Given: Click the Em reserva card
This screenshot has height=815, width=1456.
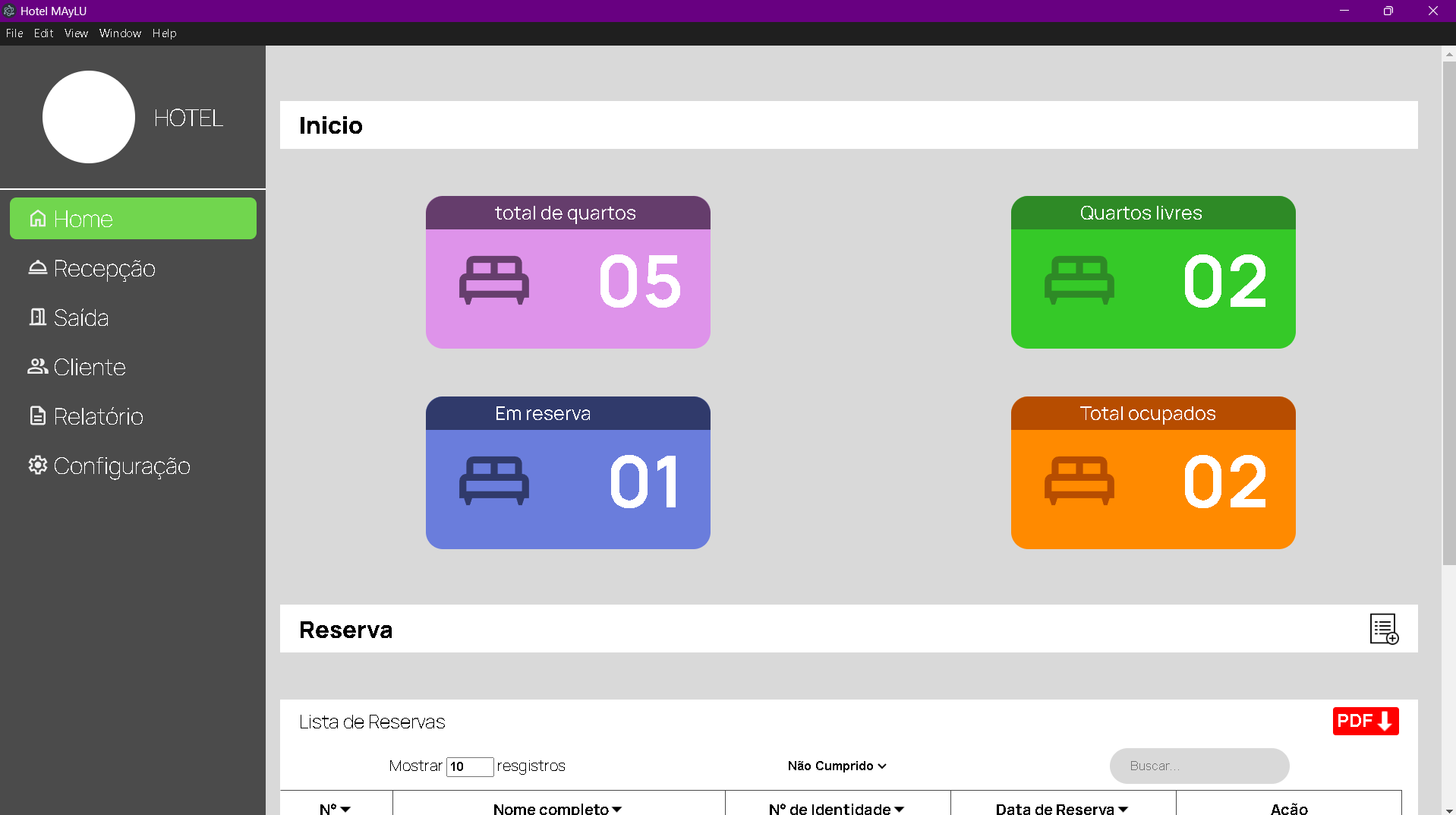Looking at the screenshot, I should click(x=568, y=472).
